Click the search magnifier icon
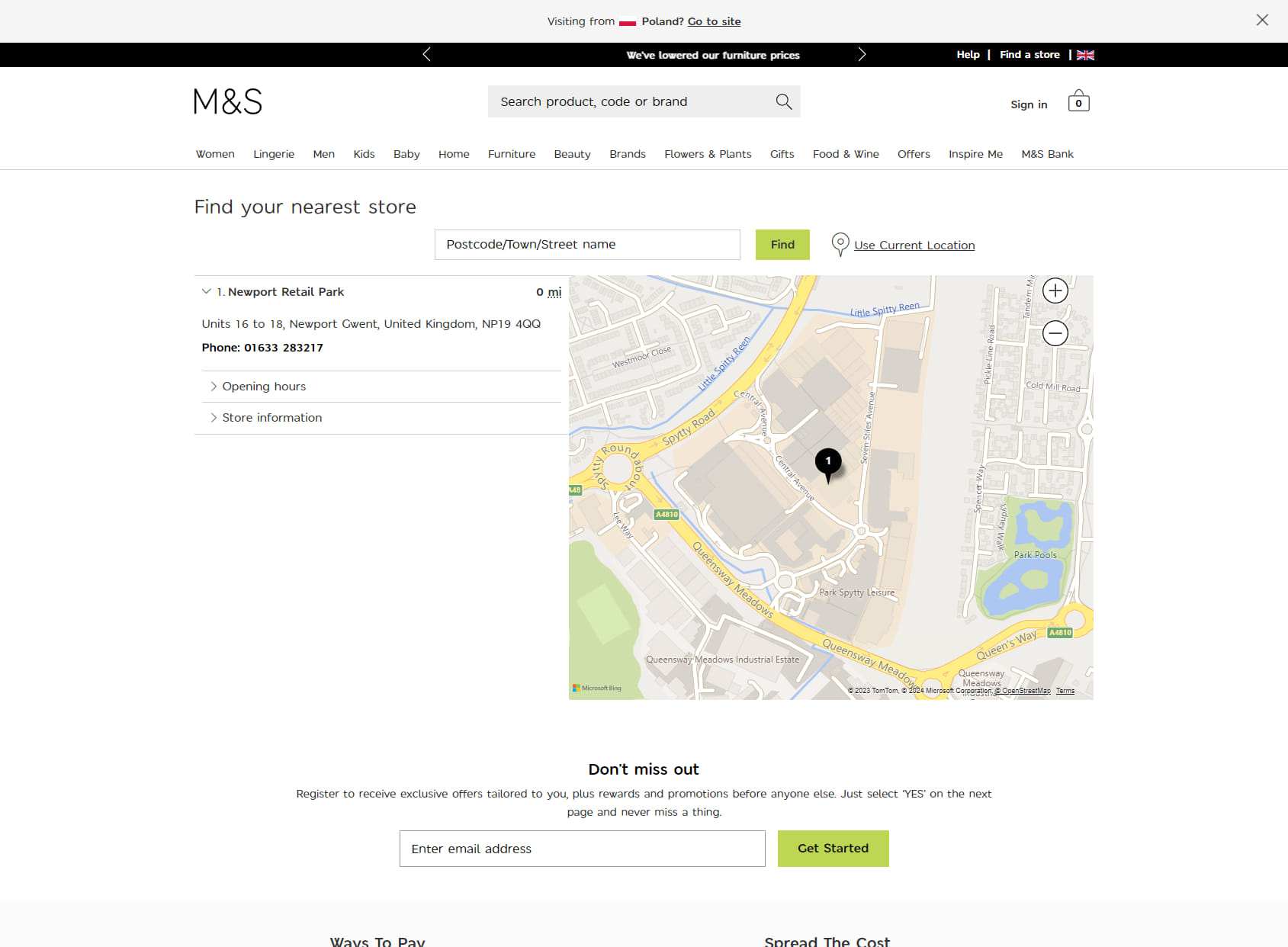 [x=784, y=101]
